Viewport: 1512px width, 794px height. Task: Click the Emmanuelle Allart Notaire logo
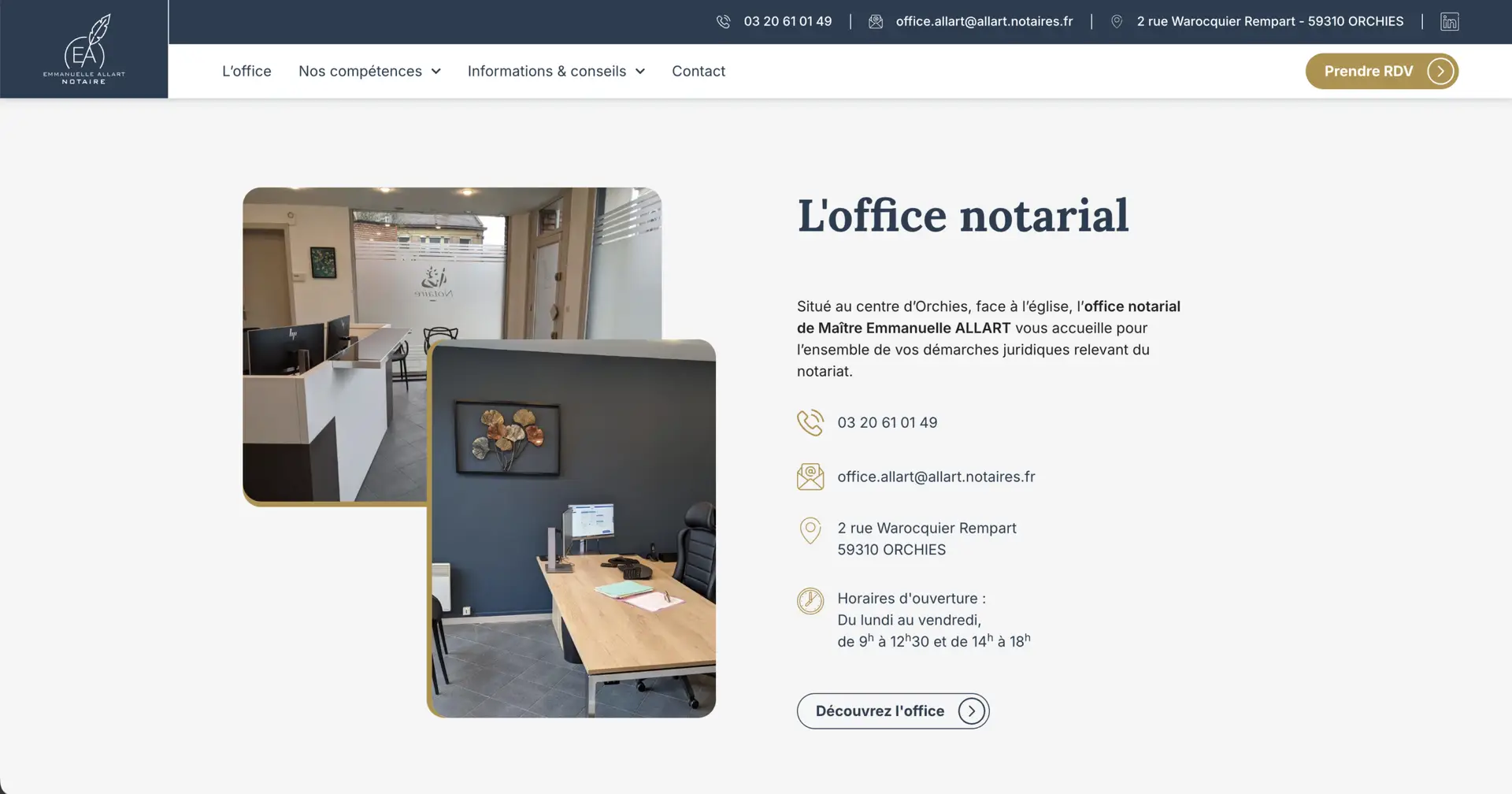click(83, 49)
